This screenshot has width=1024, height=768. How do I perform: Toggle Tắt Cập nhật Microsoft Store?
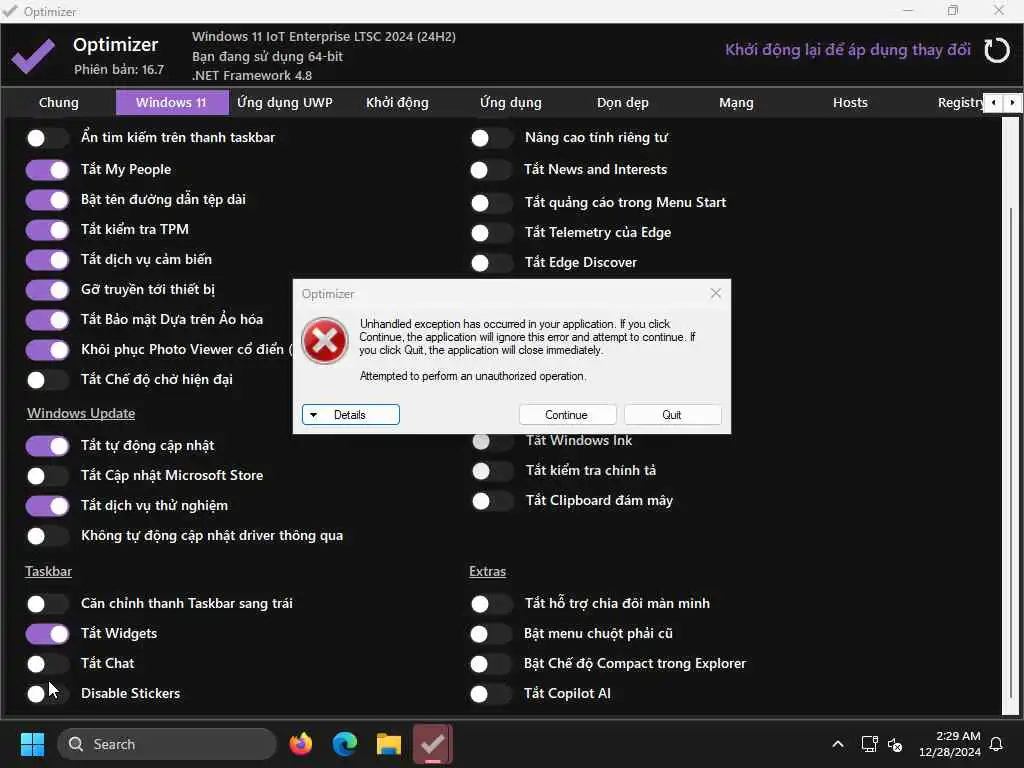[47, 476]
